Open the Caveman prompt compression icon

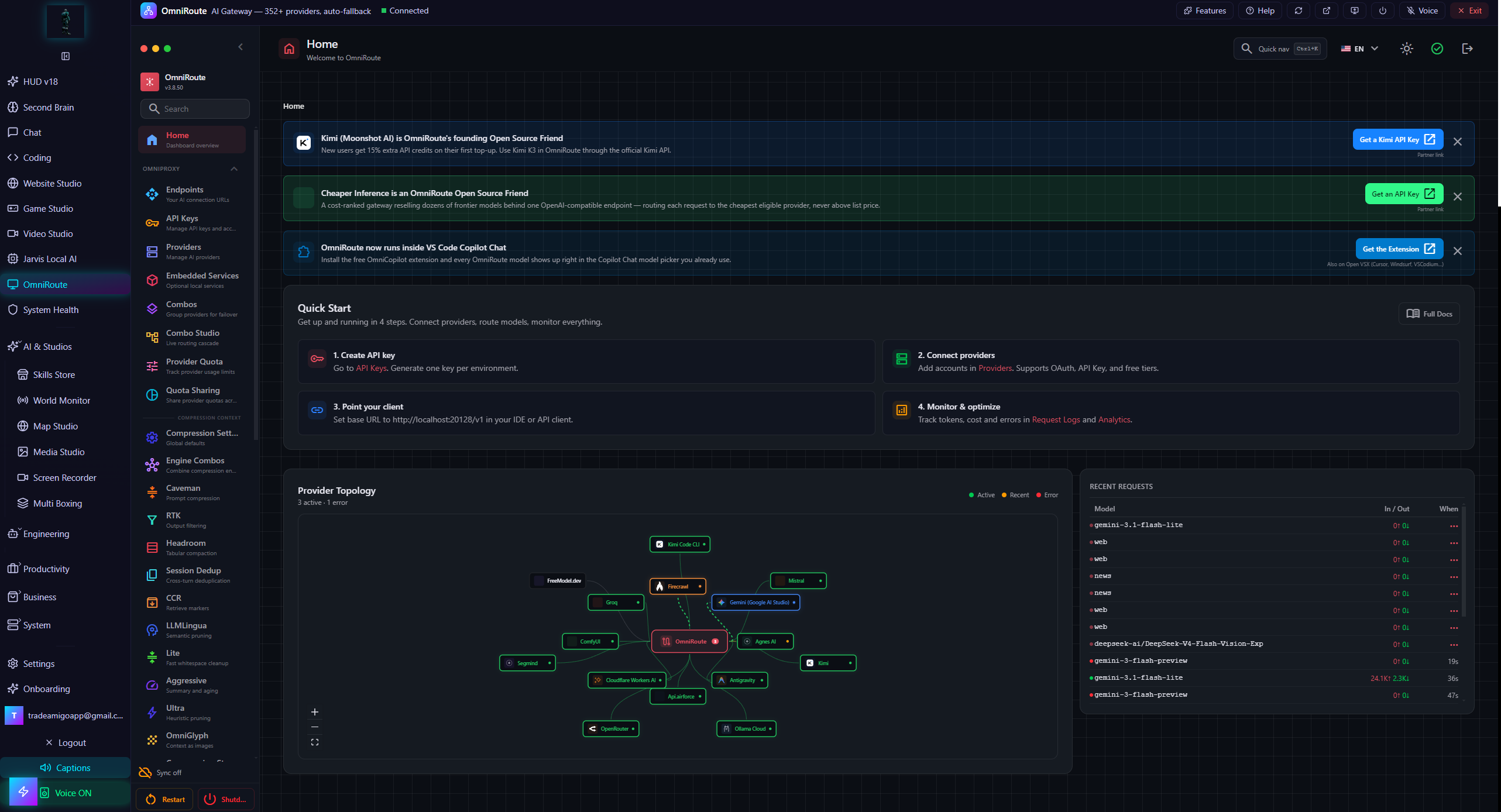point(152,493)
